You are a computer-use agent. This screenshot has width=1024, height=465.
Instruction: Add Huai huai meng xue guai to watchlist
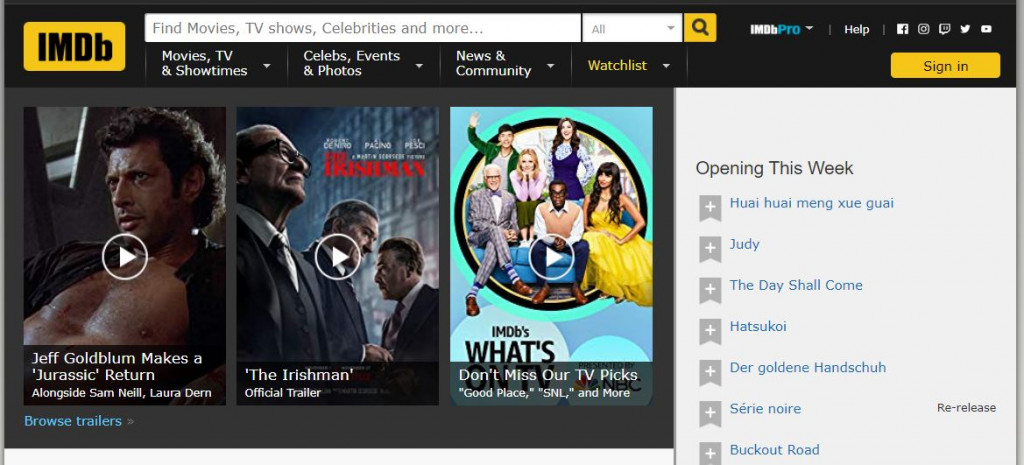coord(710,208)
